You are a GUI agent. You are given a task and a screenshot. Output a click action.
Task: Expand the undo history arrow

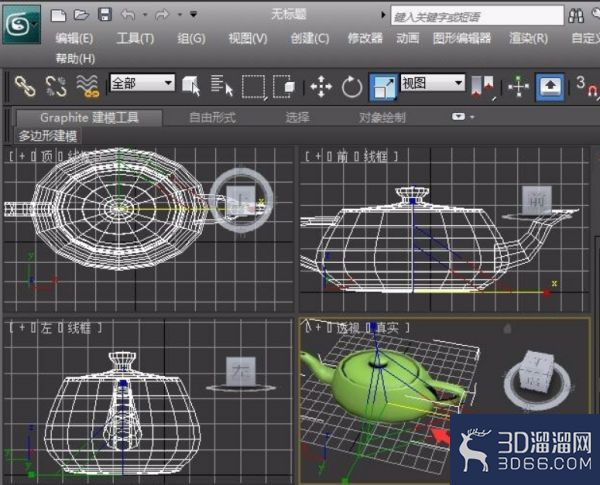click(145, 15)
